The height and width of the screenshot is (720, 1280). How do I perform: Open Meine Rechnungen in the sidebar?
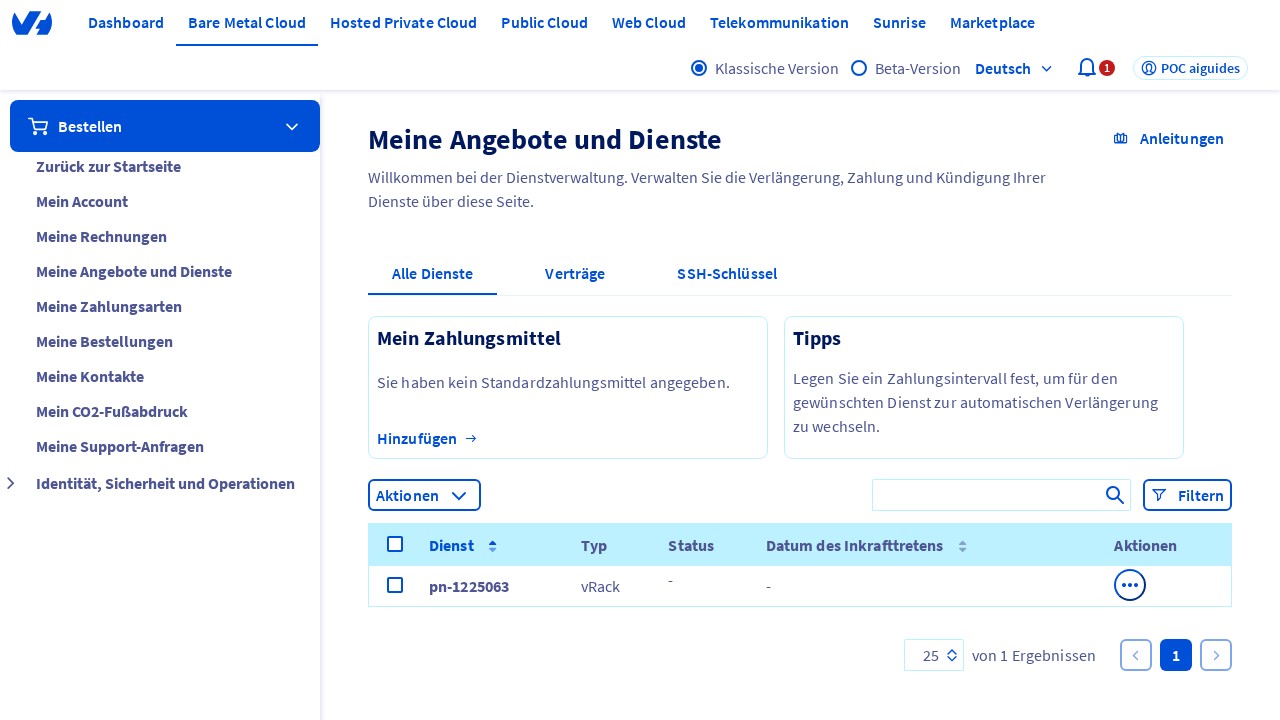tap(101, 237)
